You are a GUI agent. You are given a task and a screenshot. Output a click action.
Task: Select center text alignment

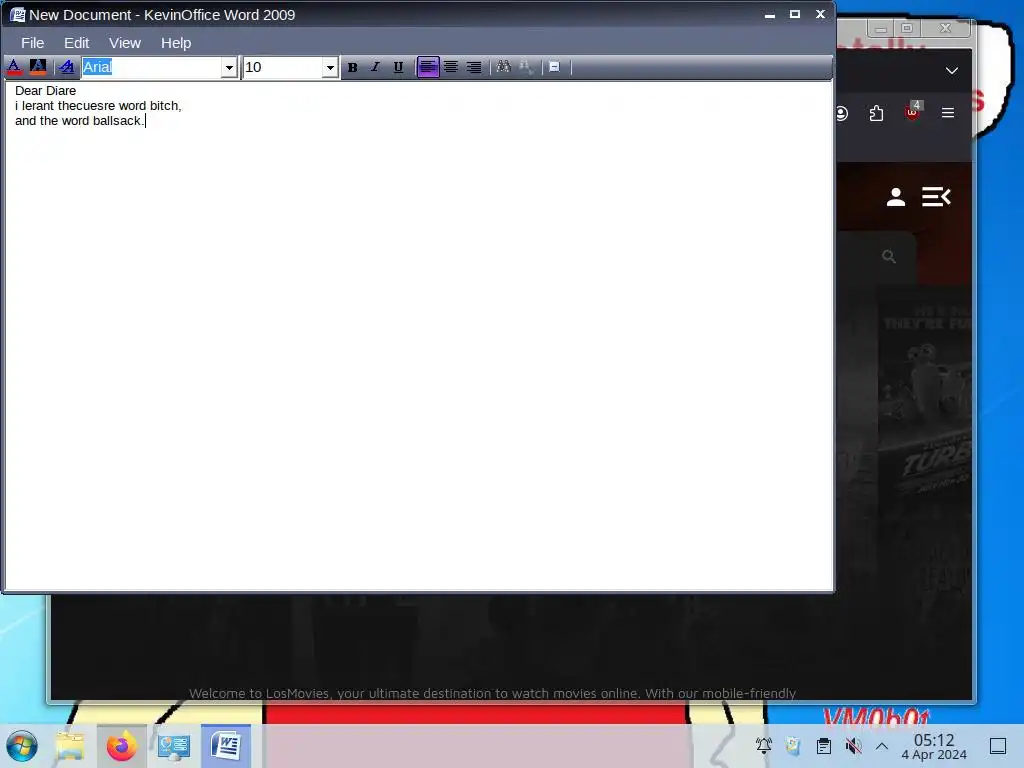point(451,67)
